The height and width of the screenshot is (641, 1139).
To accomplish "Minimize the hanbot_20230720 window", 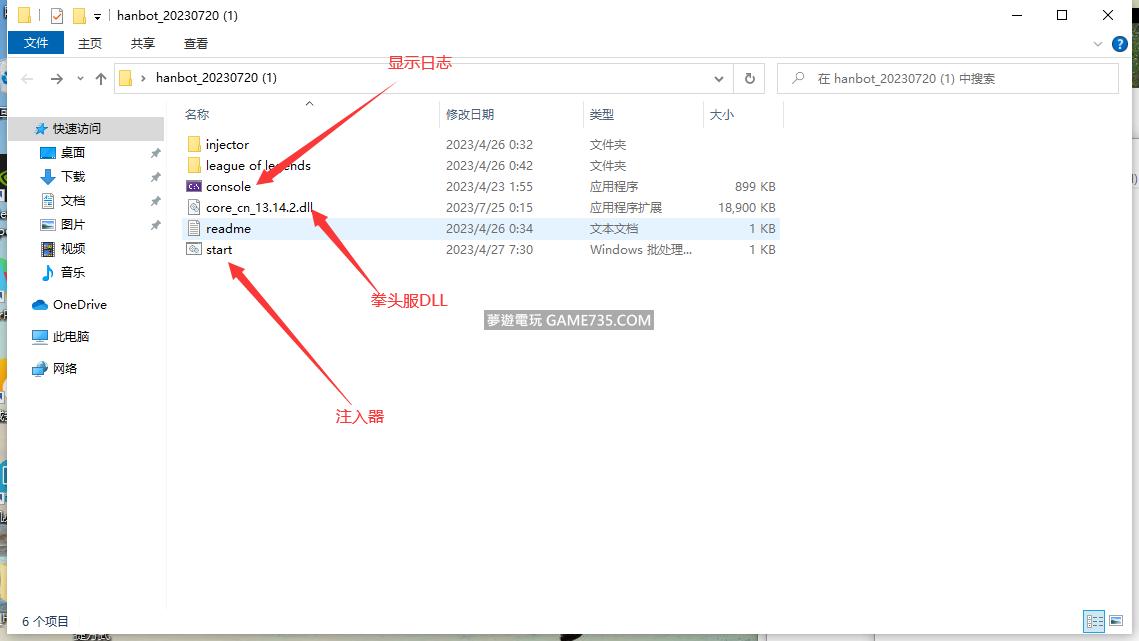I will [x=1017, y=15].
